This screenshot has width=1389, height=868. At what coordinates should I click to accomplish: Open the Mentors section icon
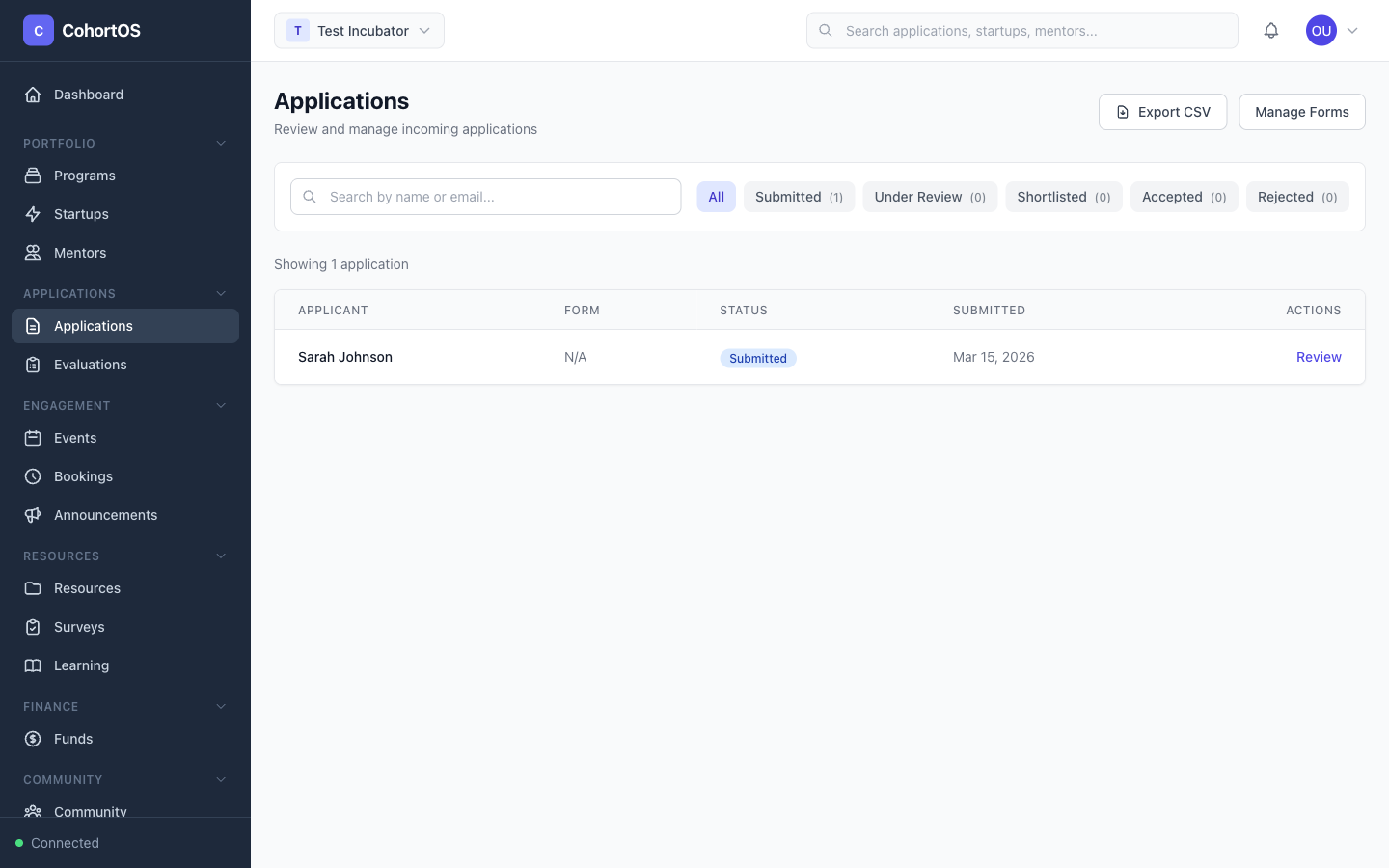[x=33, y=252]
